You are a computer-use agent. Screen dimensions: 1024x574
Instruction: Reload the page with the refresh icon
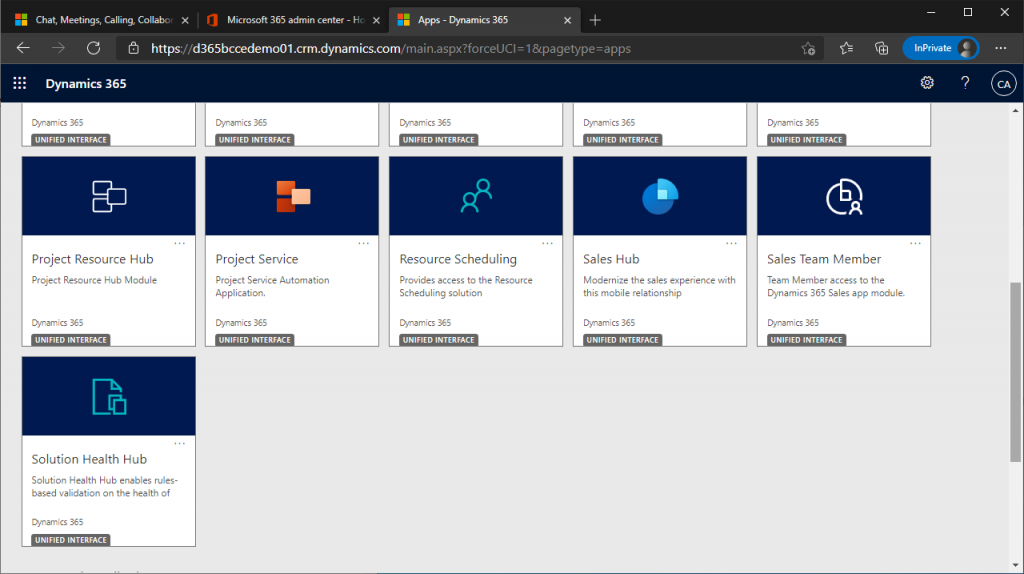coord(93,48)
